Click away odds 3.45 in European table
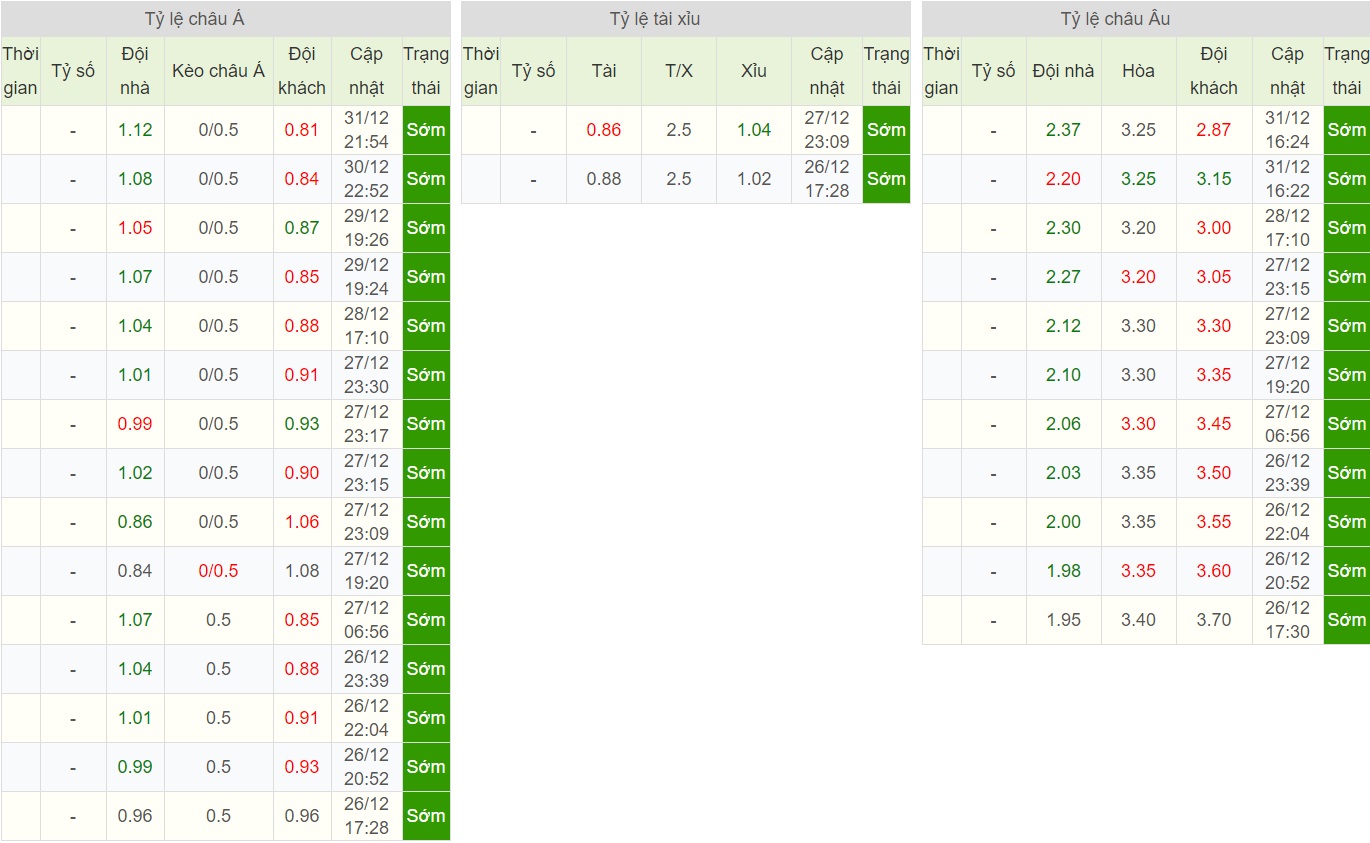This screenshot has width=1370, height=843. (1214, 424)
